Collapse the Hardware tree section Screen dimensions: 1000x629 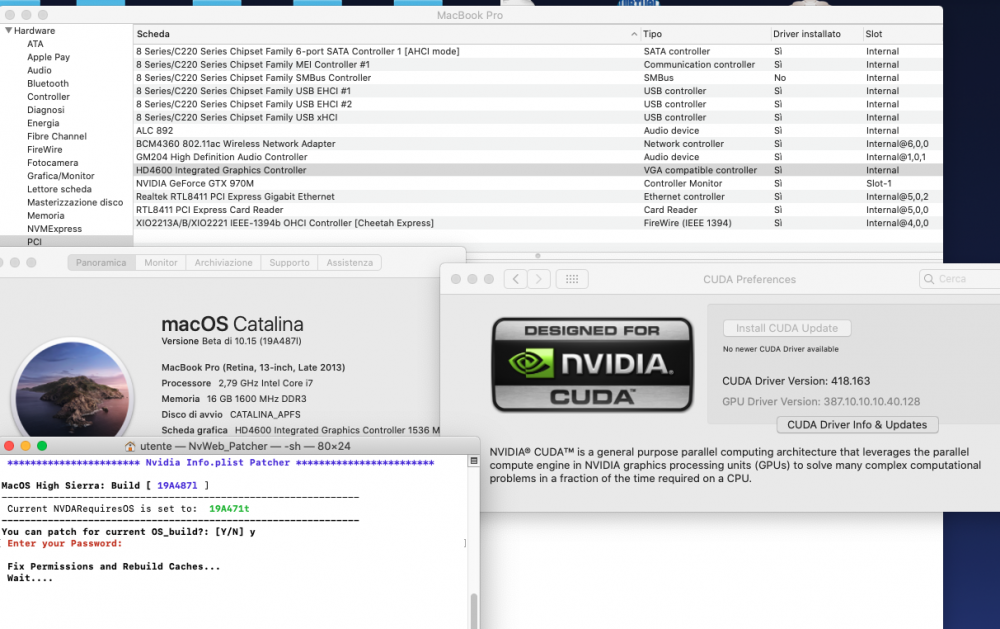8,30
